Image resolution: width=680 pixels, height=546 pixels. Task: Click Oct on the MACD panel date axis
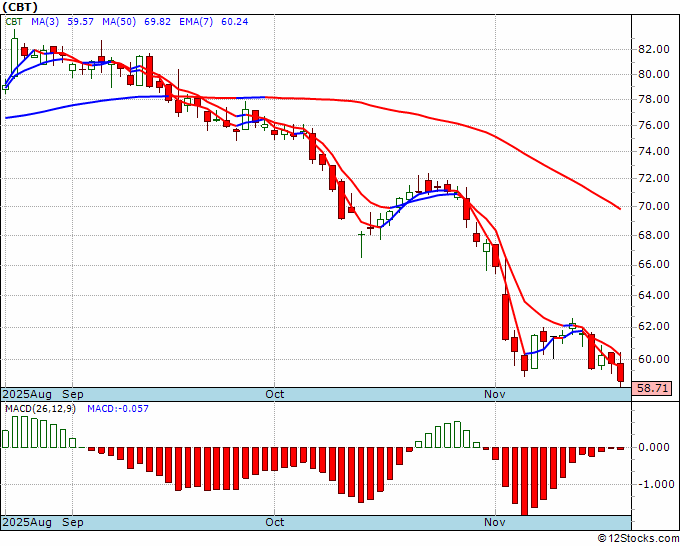click(x=275, y=522)
